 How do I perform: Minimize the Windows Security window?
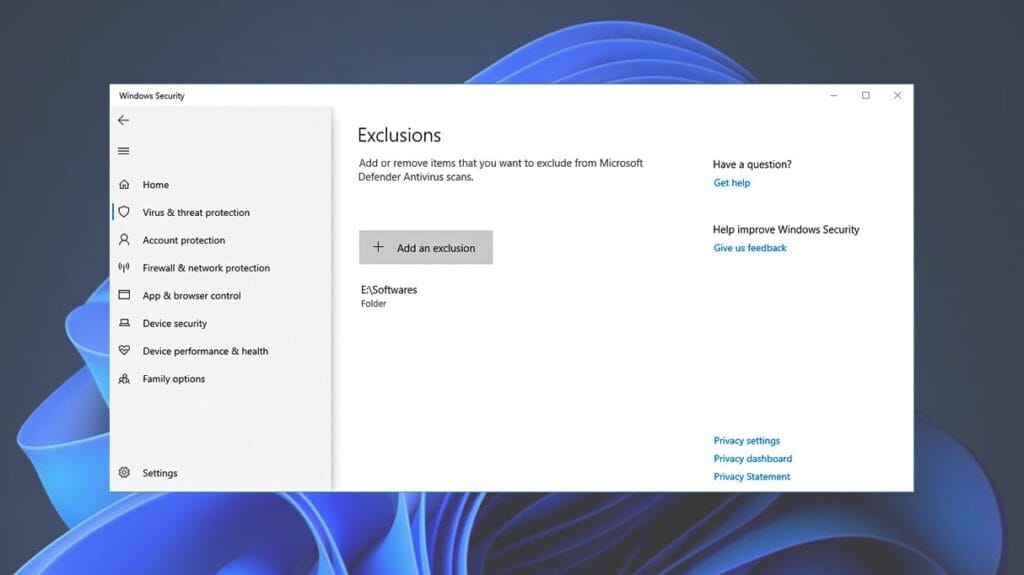(834, 95)
